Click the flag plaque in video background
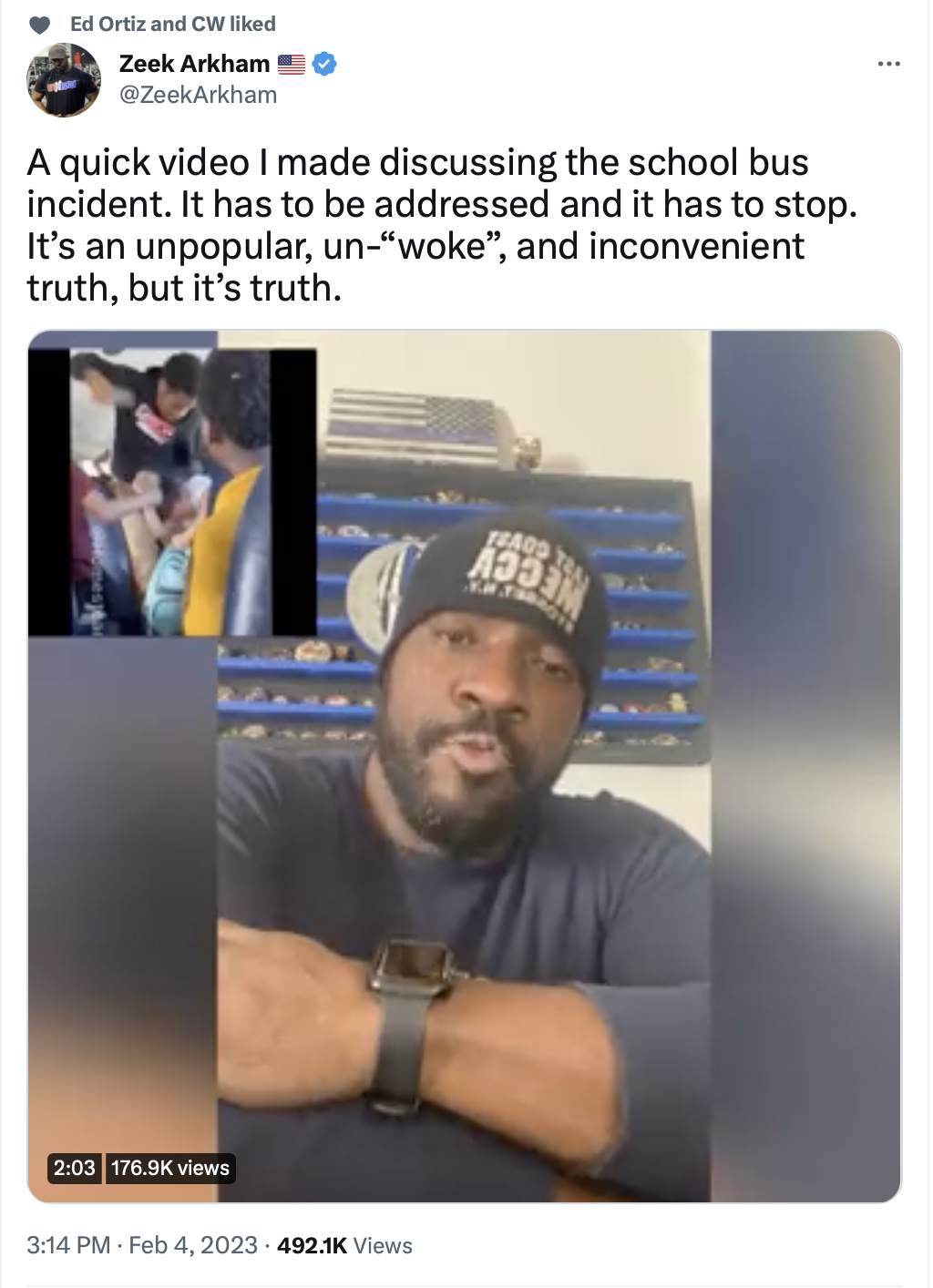The width and height of the screenshot is (933, 1288). 427,429
